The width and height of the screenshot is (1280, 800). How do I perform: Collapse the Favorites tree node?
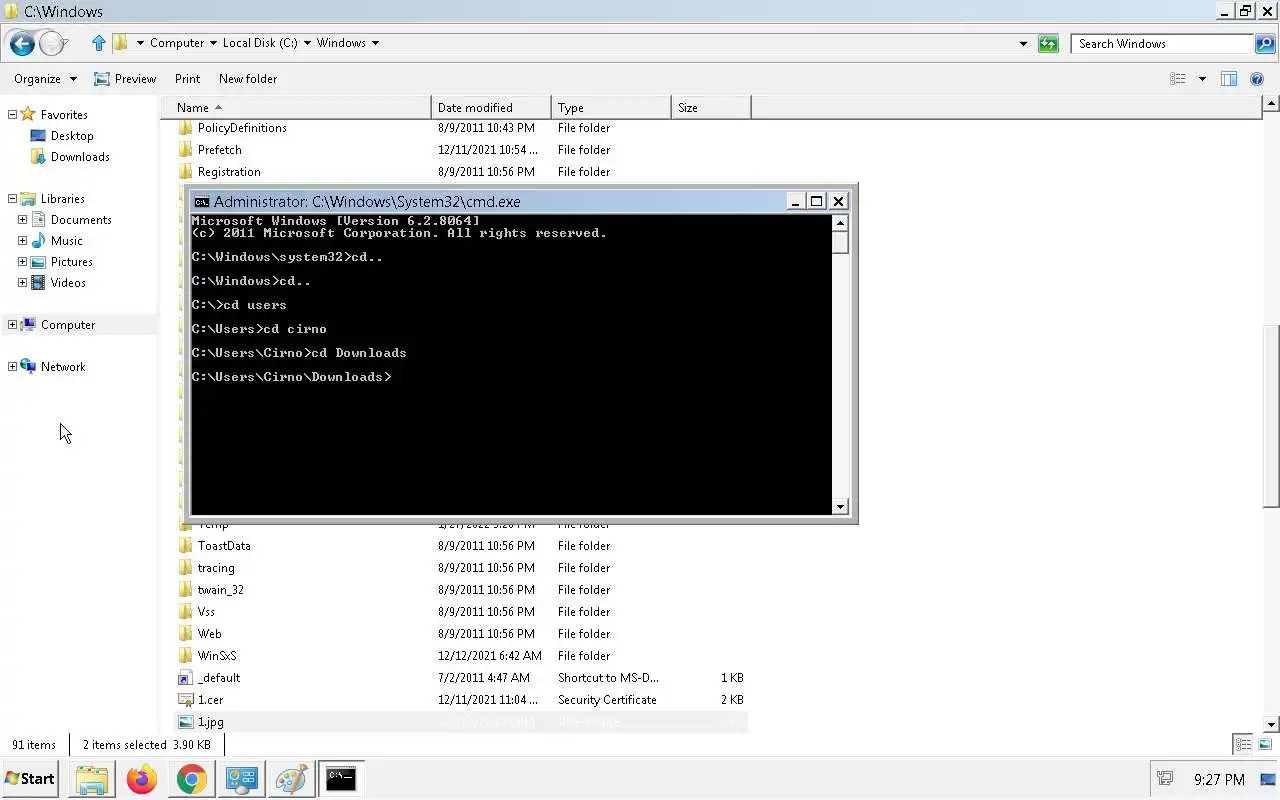click(12, 115)
